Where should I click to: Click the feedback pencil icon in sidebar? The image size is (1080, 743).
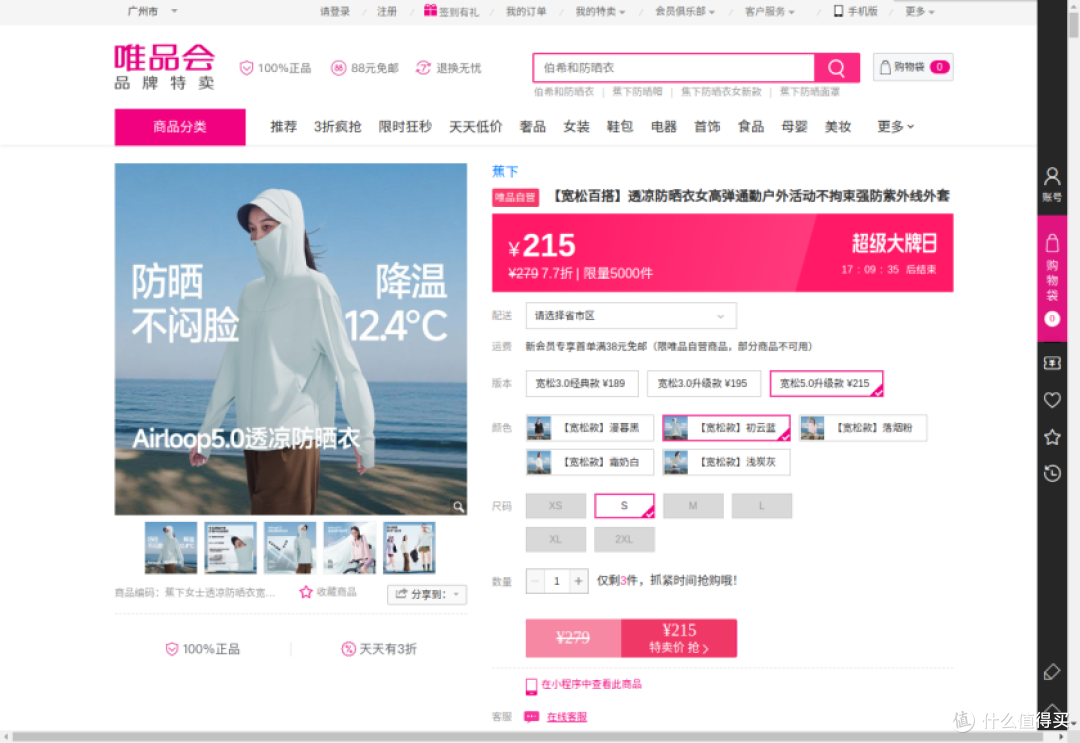1052,671
